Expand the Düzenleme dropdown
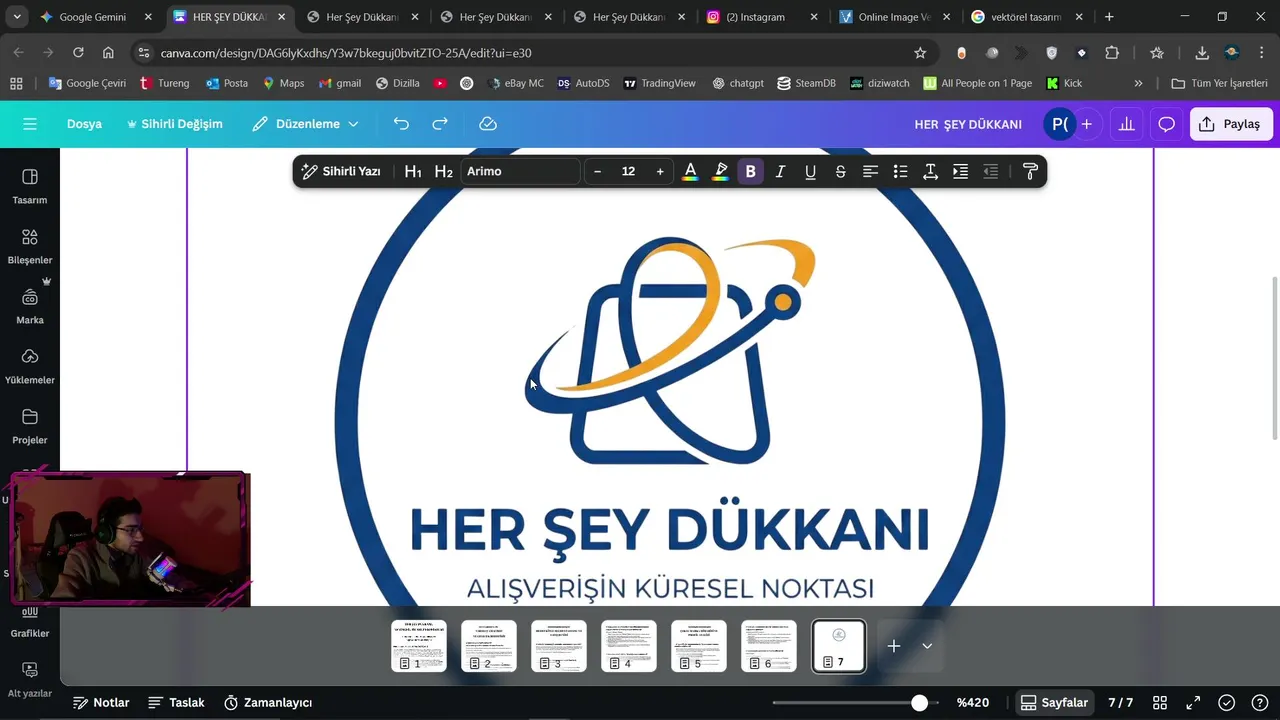 click(x=305, y=124)
